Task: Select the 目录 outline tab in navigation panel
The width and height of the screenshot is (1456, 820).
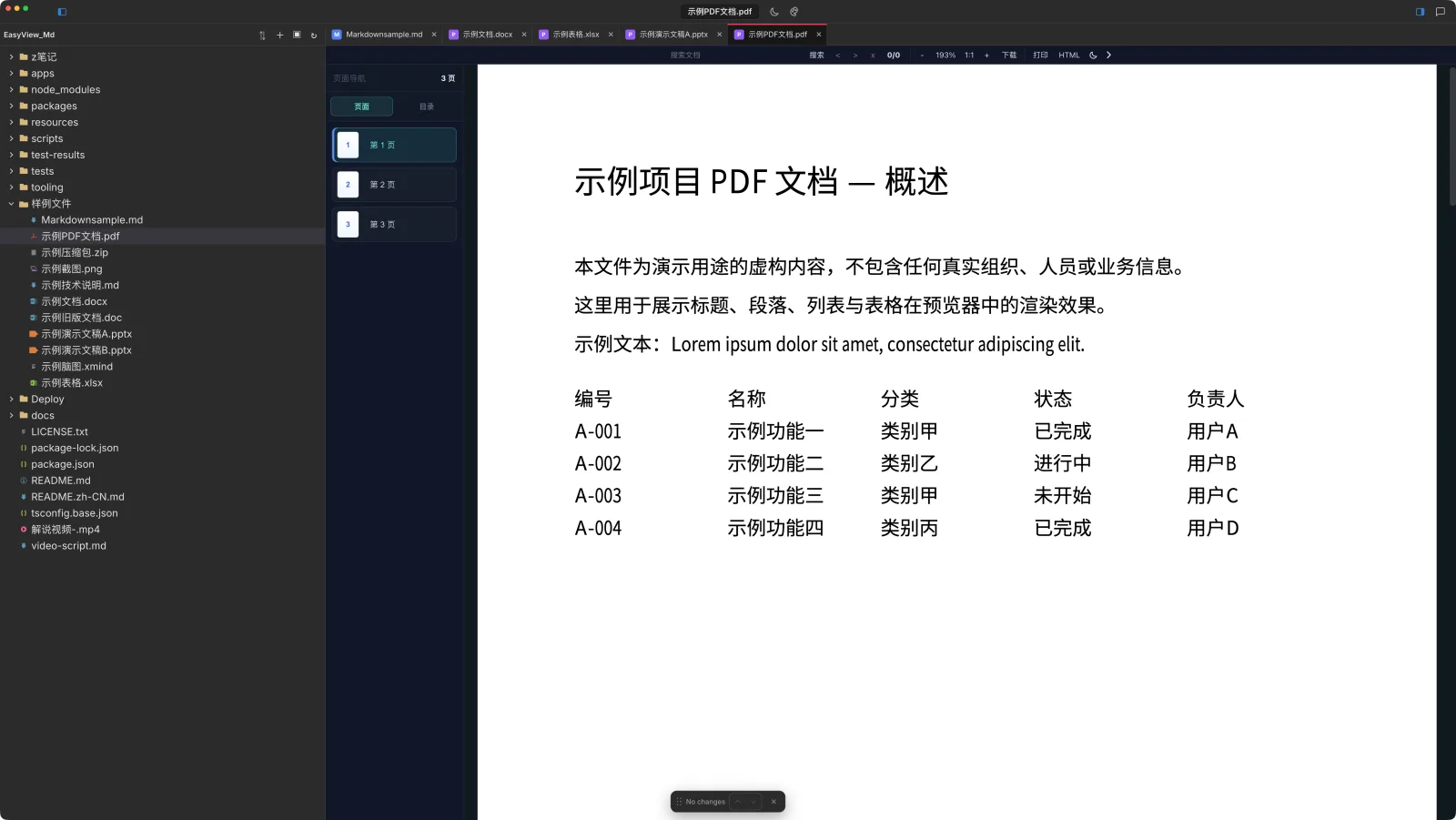Action: (x=427, y=106)
